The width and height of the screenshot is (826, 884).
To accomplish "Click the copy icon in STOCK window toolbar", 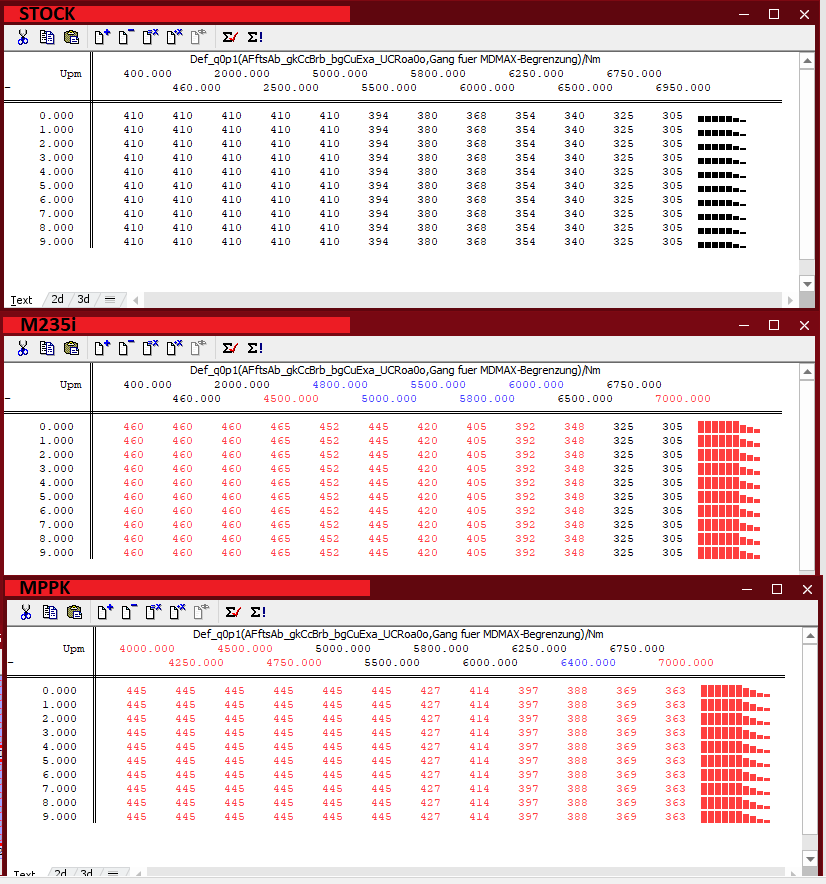I will pyautogui.click(x=47, y=37).
